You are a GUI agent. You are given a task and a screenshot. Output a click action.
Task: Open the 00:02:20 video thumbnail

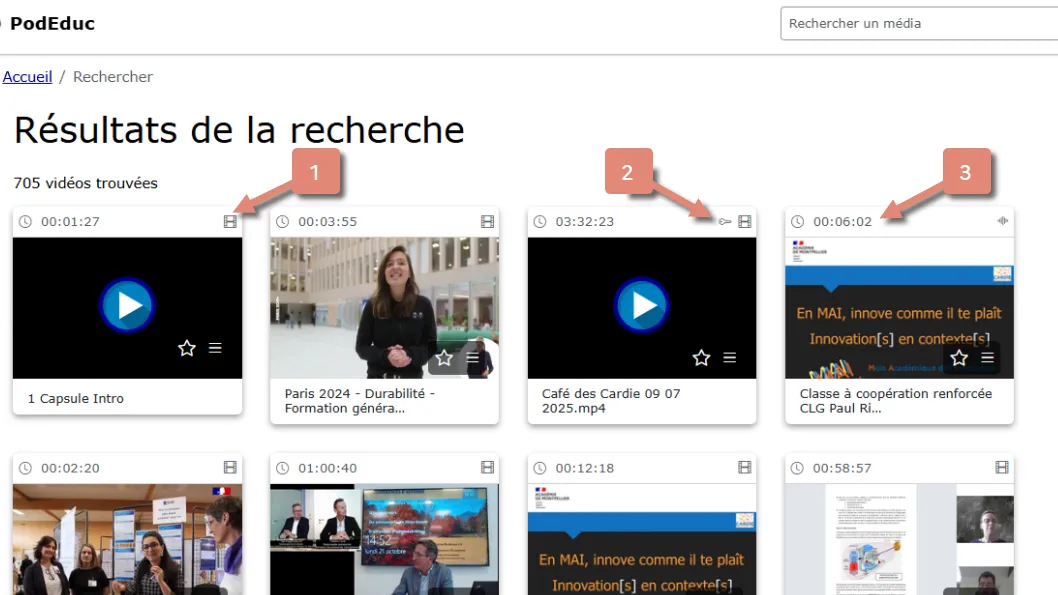pyautogui.click(x=128, y=539)
